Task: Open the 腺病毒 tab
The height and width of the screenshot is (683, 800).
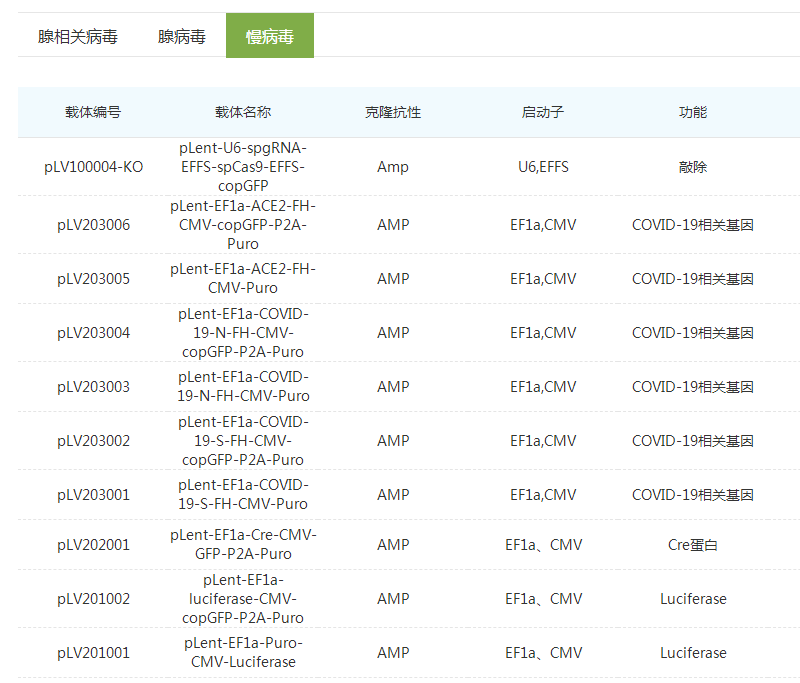Action: [x=182, y=36]
